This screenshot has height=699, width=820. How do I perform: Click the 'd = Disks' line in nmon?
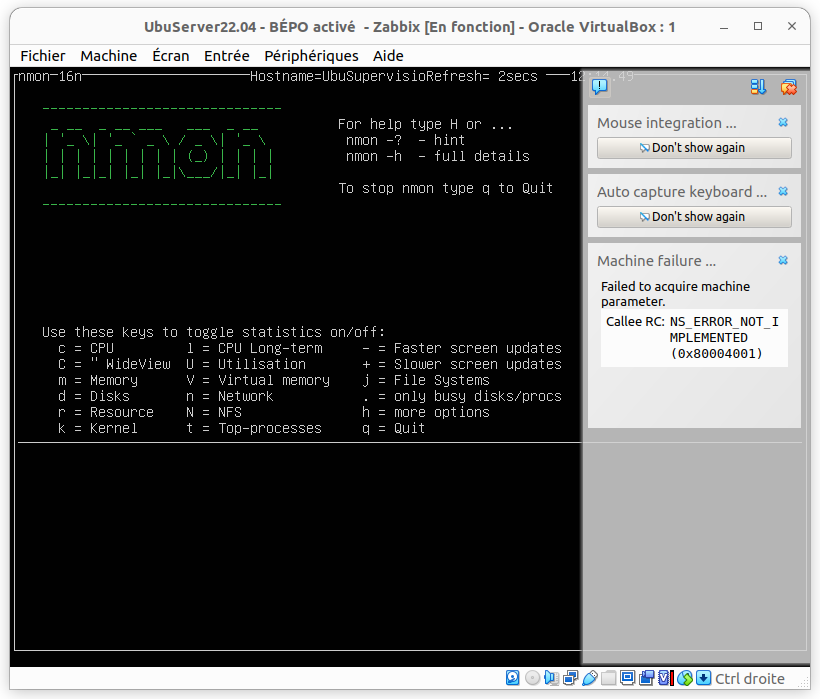tap(94, 396)
